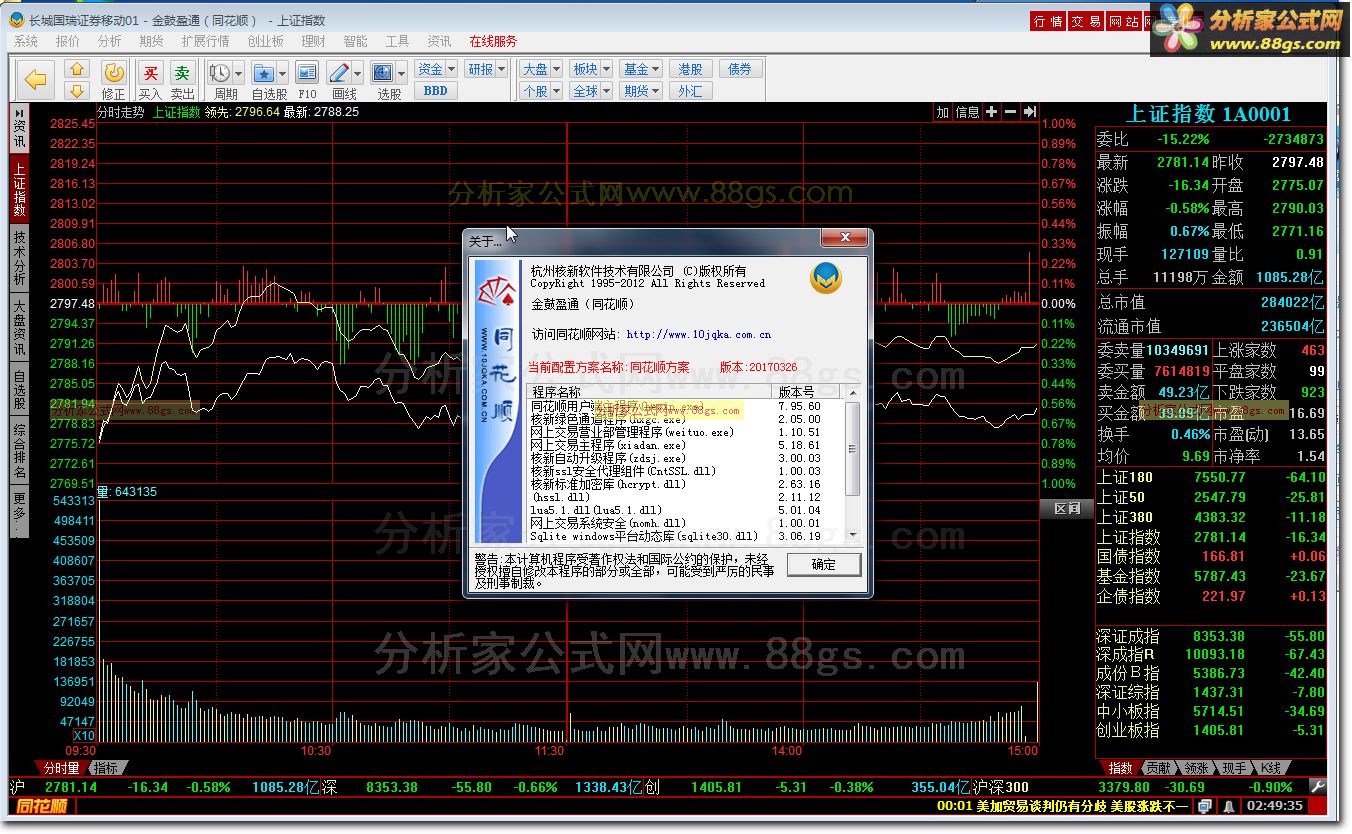The width and height of the screenshot is (1352, 834).
Task: Click the 债券 toolbar button
Action: pos(740,69)
